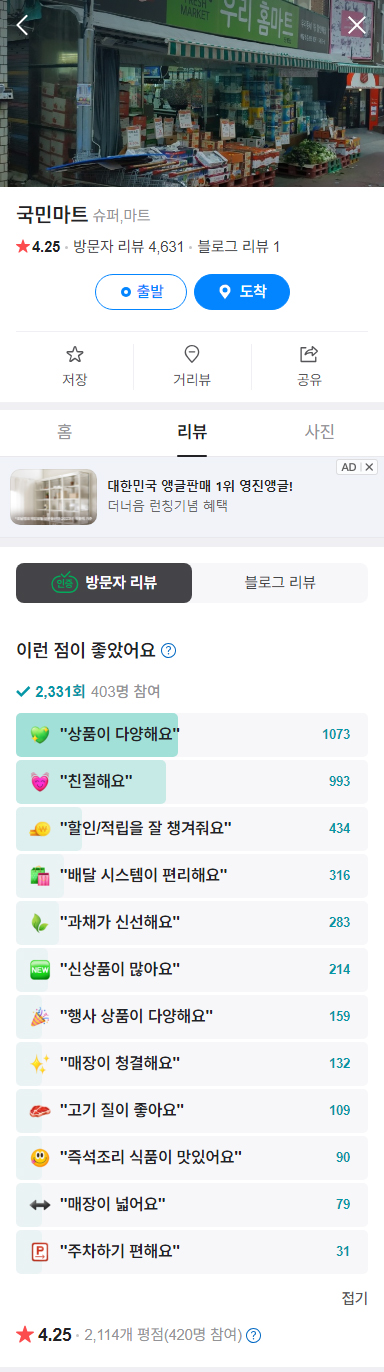Screen dimensions: 384x1372
Task: Save this place with the star icon
Action: [75, 354]
